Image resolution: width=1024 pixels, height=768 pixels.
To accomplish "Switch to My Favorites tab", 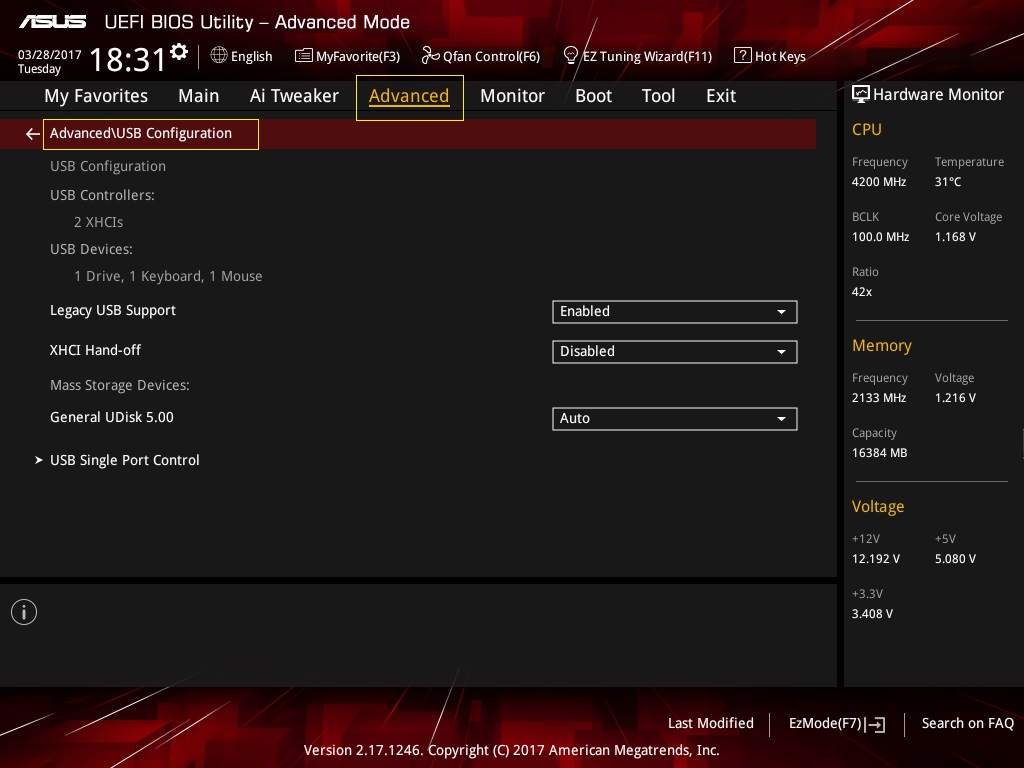I will (x=96, y=96).
